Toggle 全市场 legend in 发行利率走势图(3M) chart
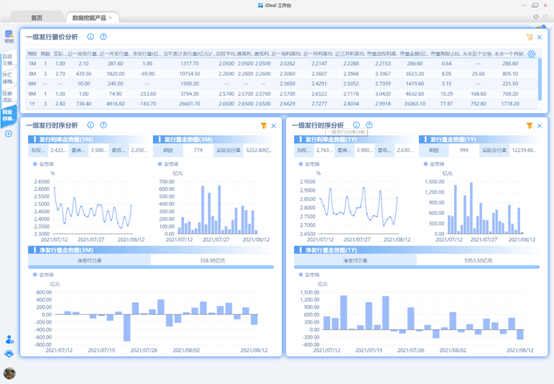The image size is (554, 384). tap(43, 164)
